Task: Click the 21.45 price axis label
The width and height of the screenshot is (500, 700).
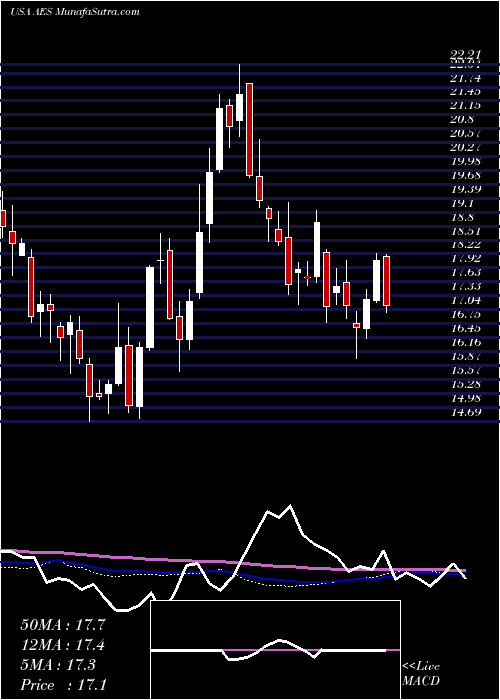Action: click(x=465, y=92)
